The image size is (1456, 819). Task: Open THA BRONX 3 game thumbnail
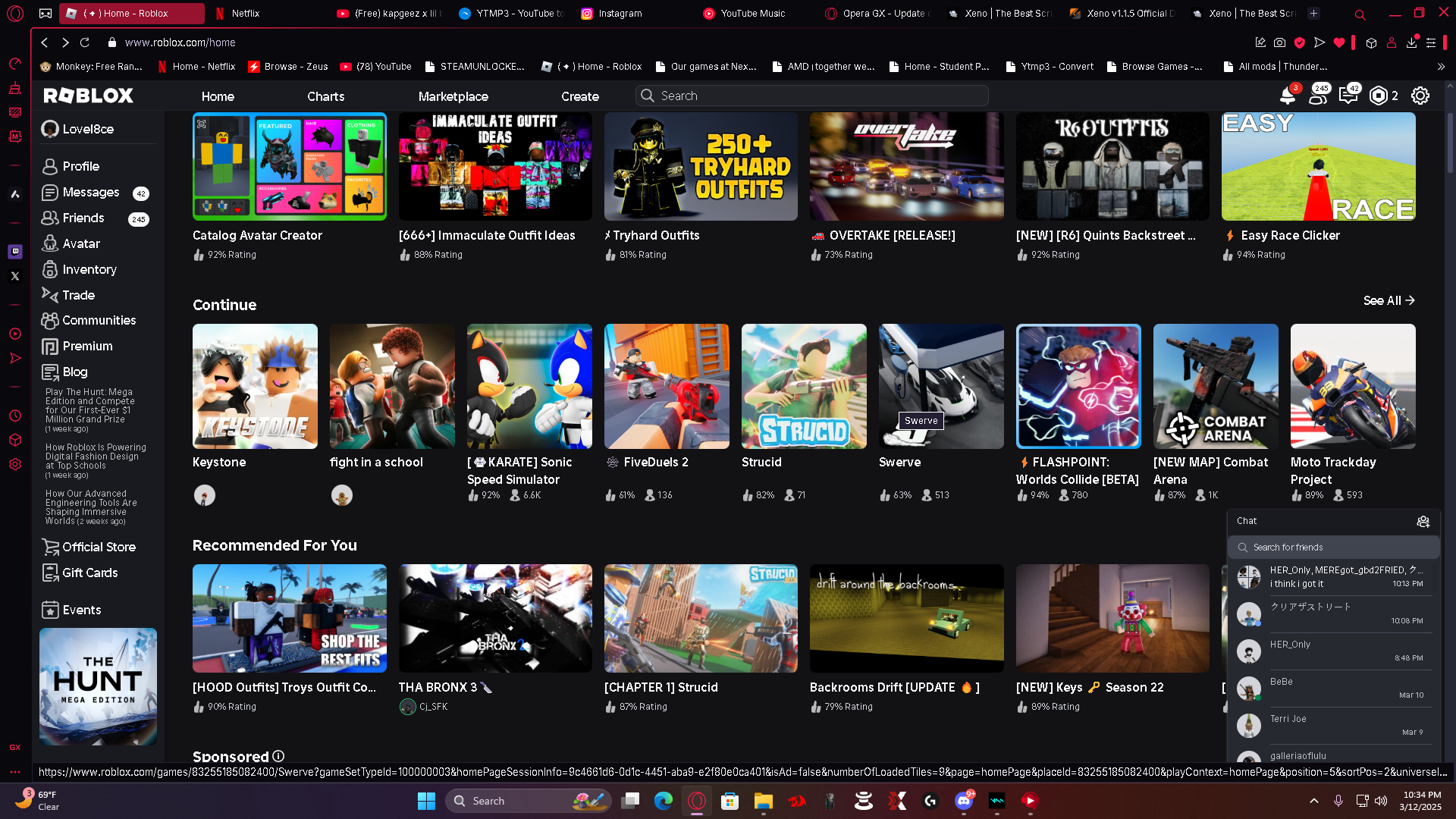pyautogui.click(x=495, y=618)
